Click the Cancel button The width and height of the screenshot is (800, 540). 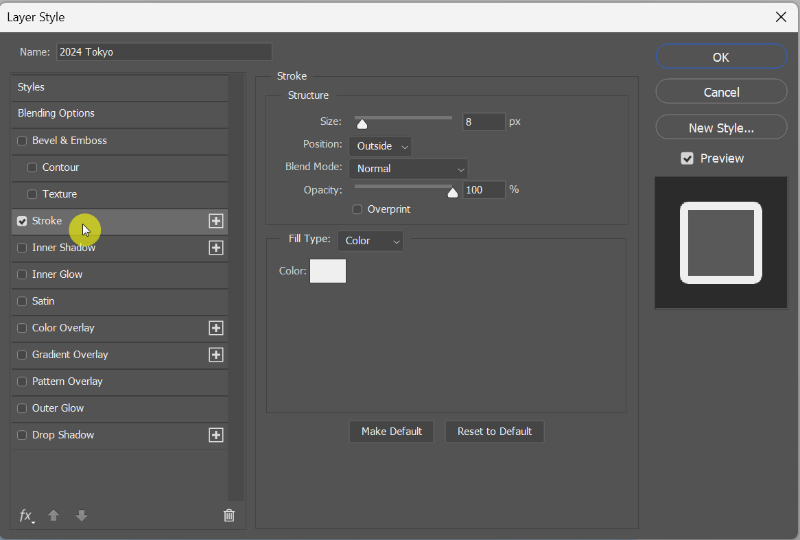point(721,92)
